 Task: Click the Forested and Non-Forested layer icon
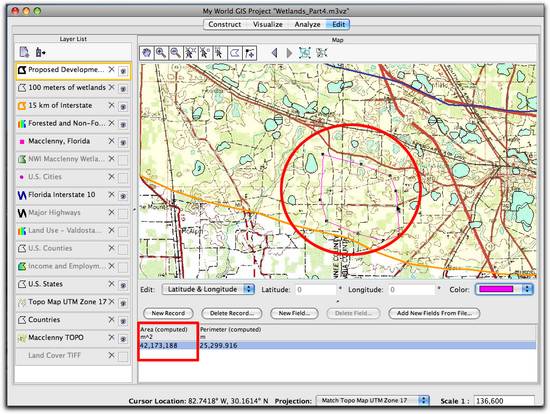tap(22, 123)
